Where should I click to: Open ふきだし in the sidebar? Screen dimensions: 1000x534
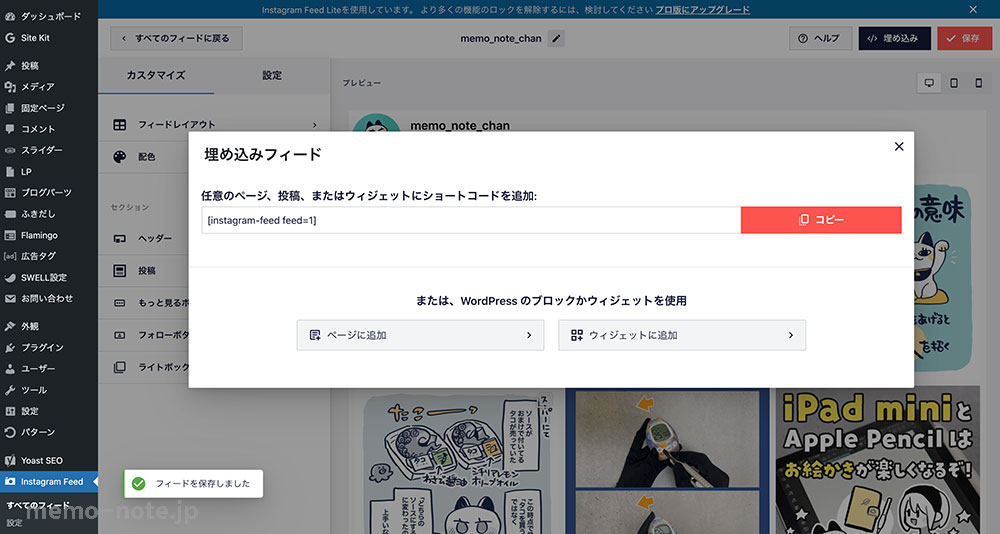(x=49, y=214)
